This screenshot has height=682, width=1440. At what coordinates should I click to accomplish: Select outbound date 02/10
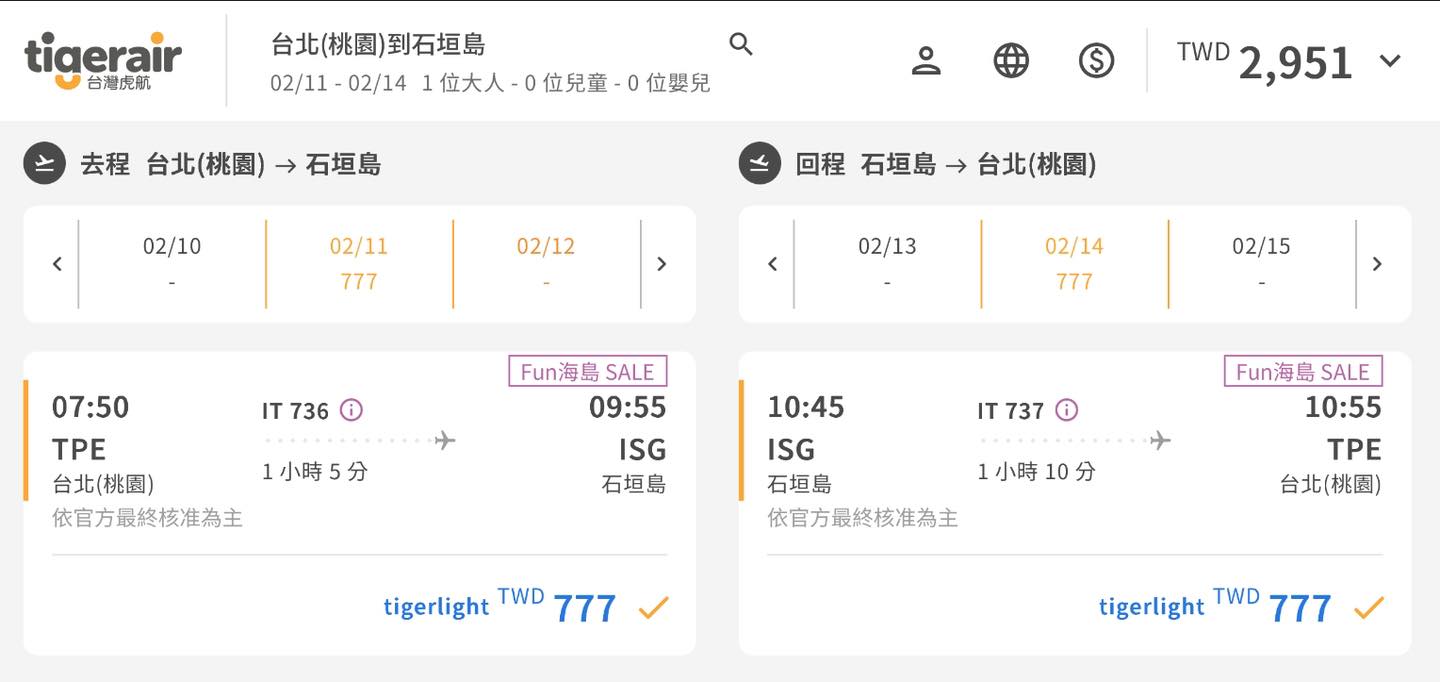172,264
